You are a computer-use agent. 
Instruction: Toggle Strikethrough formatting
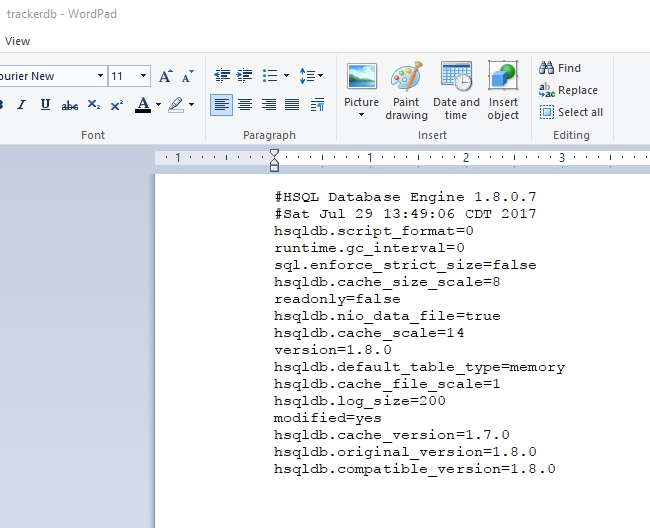[70, 105]
